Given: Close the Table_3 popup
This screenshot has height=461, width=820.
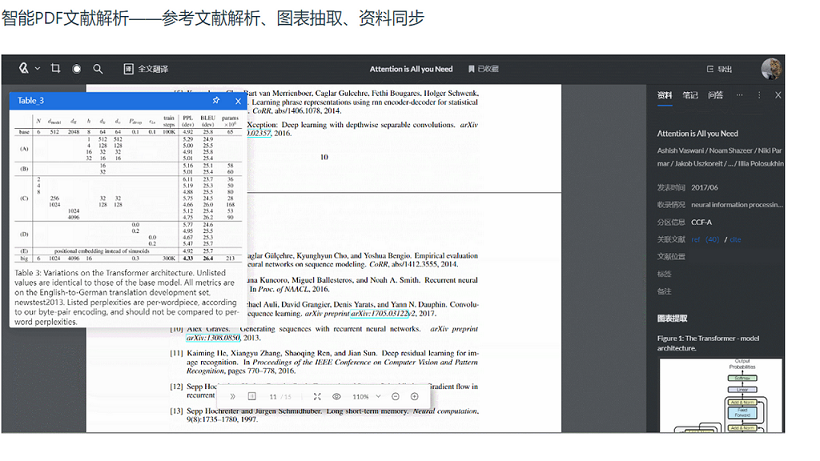Looking at the screenshot, I should [x=238, y=101].
